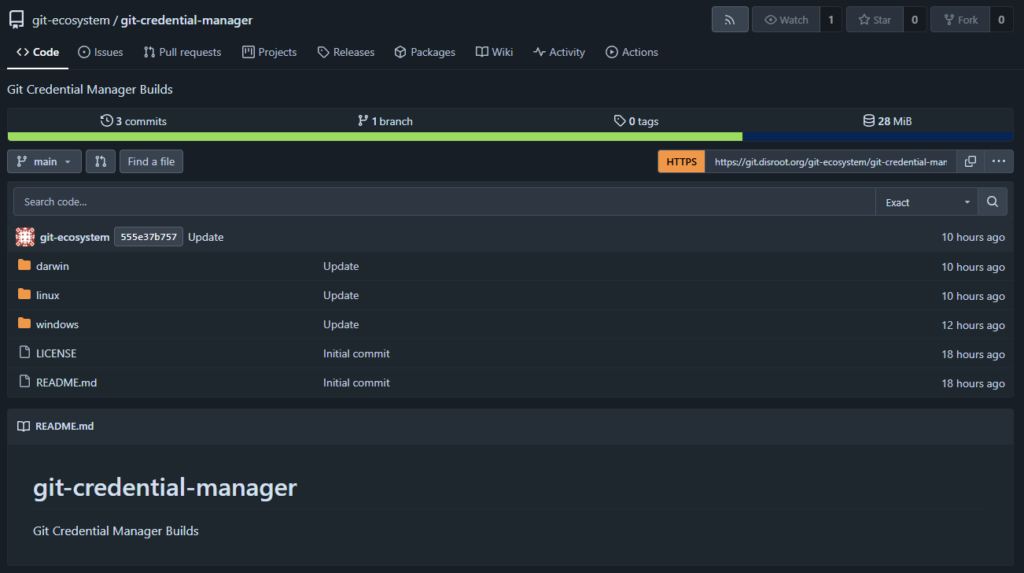
Task: Click the clone URL field
Action: [830, 161]
